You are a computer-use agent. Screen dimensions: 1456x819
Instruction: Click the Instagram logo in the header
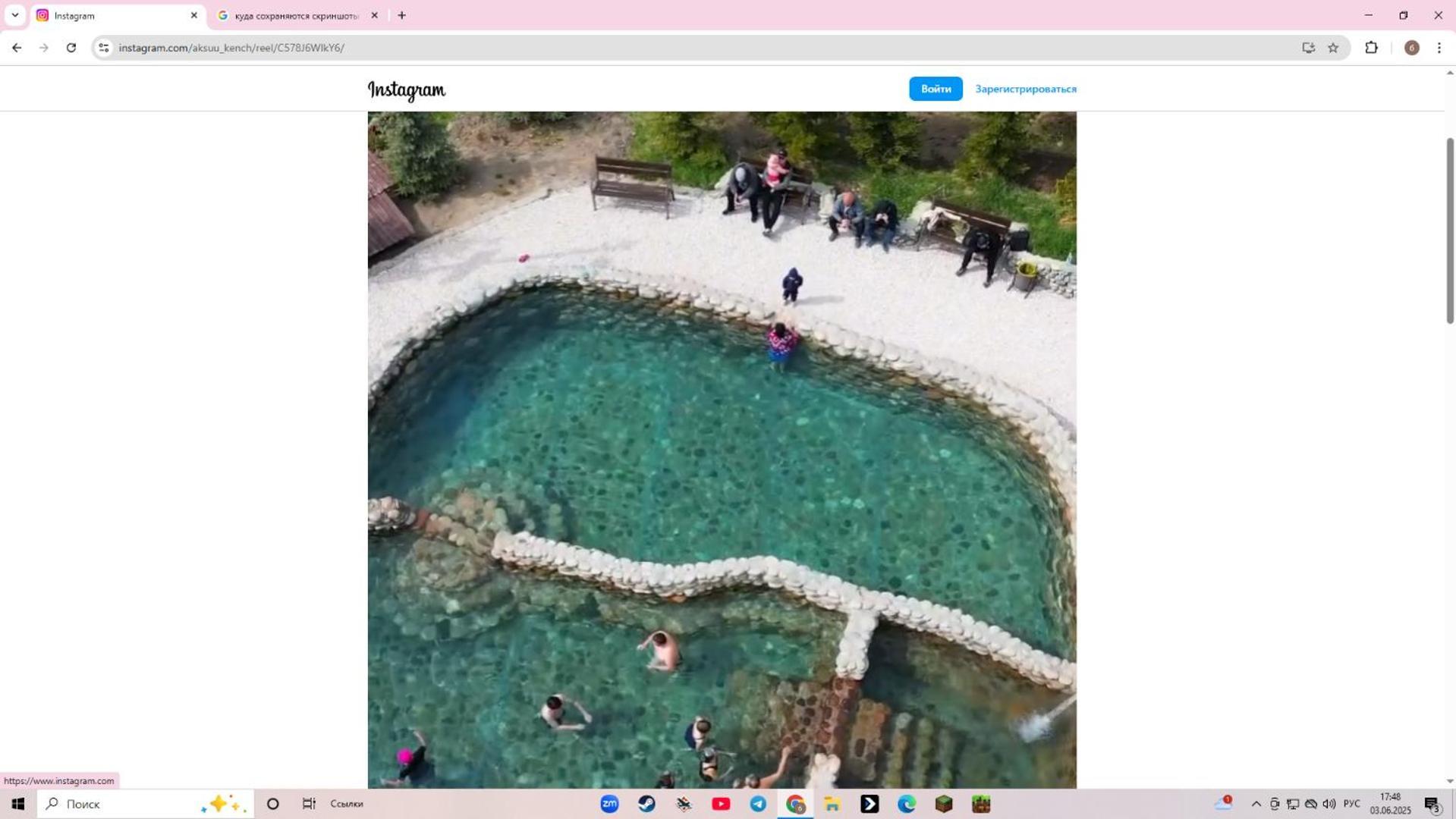point(407,90)
